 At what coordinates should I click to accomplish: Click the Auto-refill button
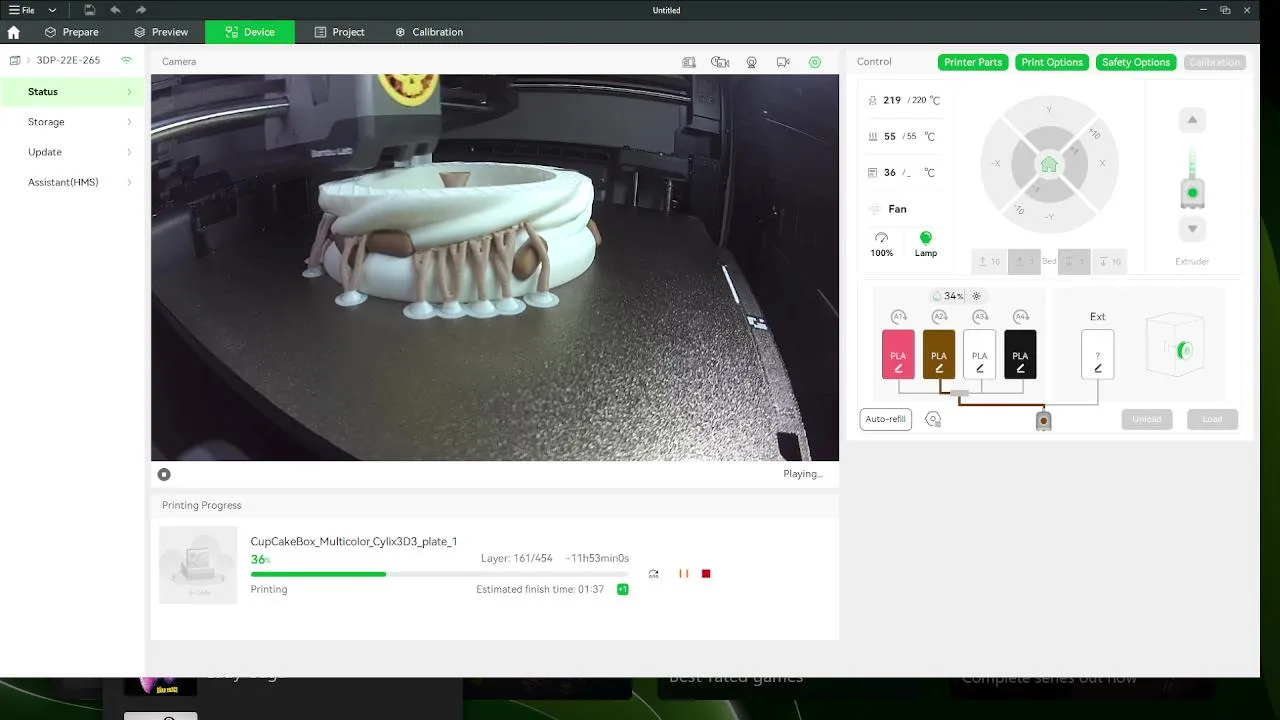pos(886,419)
